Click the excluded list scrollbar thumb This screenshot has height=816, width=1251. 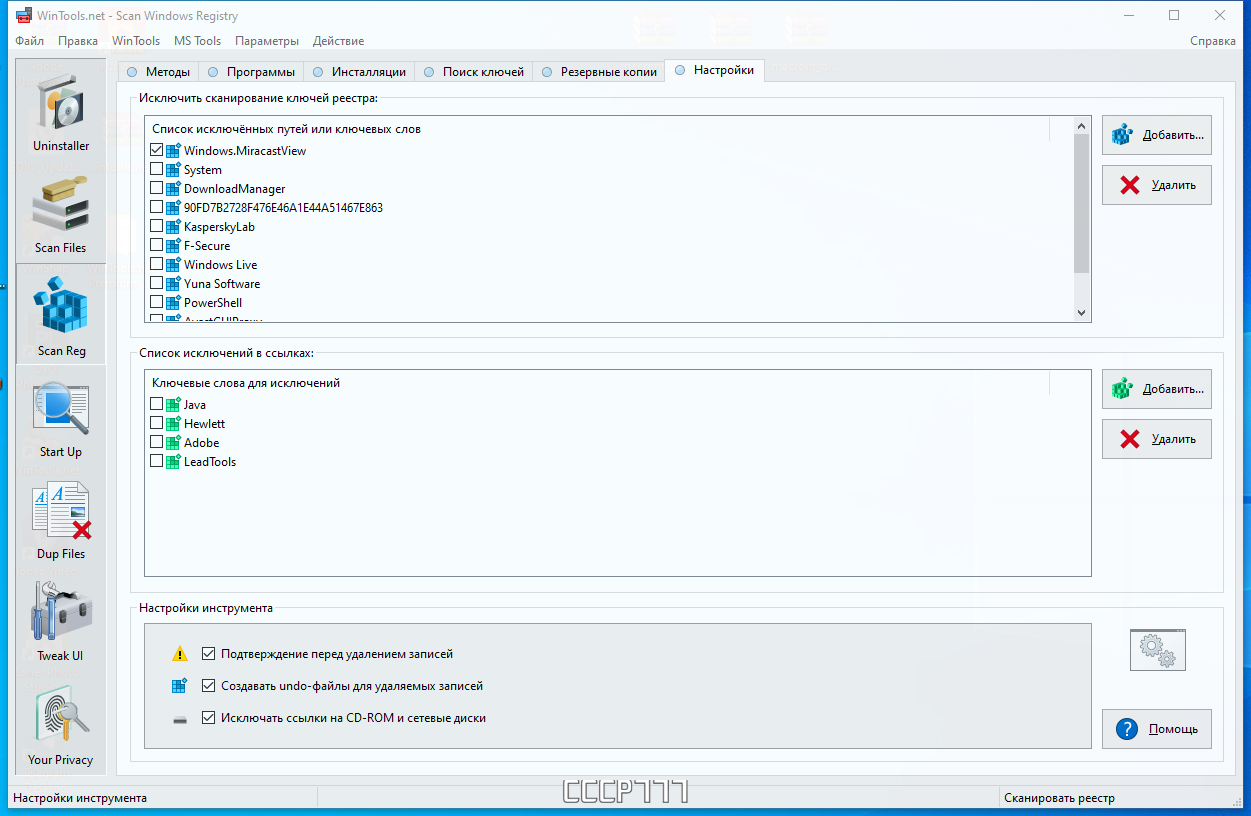tap(1081, 203)
